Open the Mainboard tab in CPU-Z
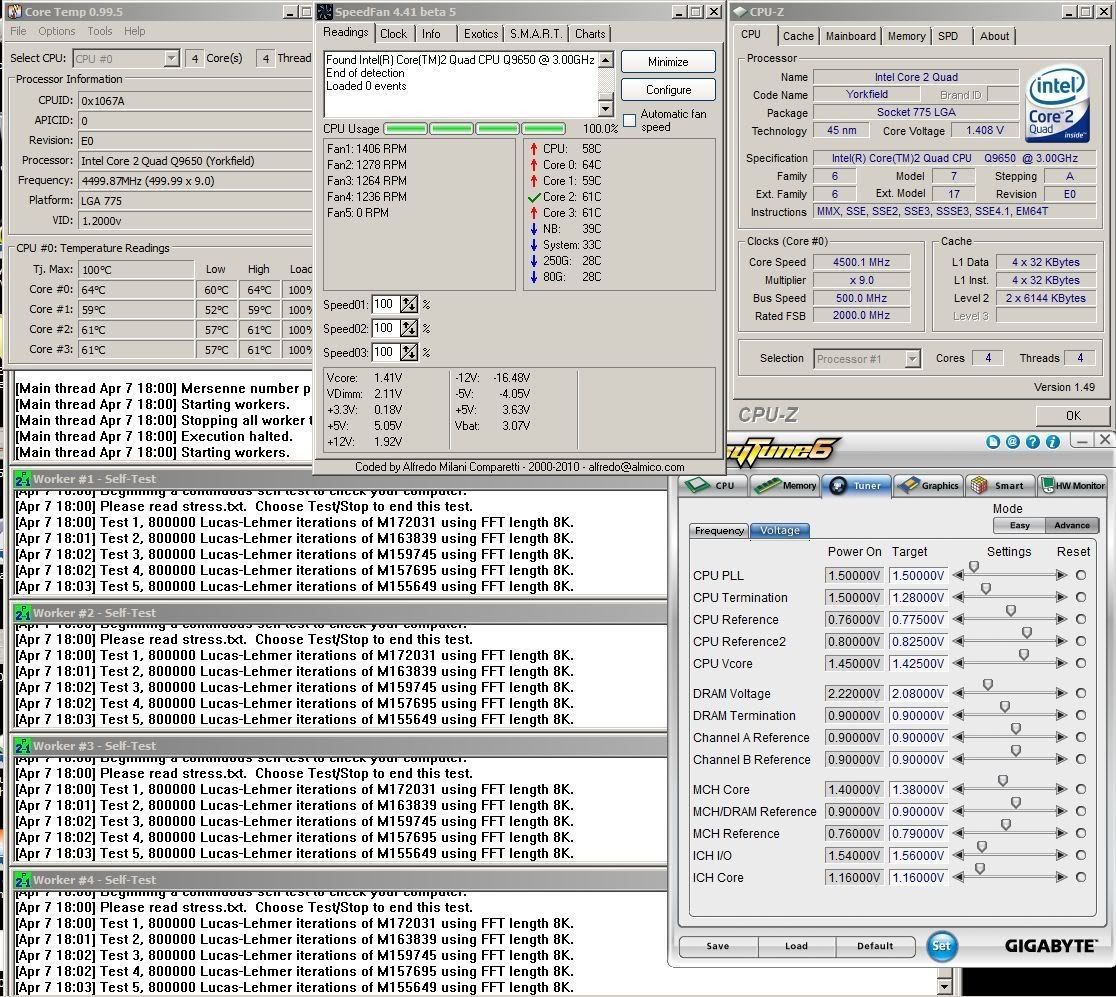Image resolution: width=1116 pixels, height=997 pixels. (x=851, y=36)
